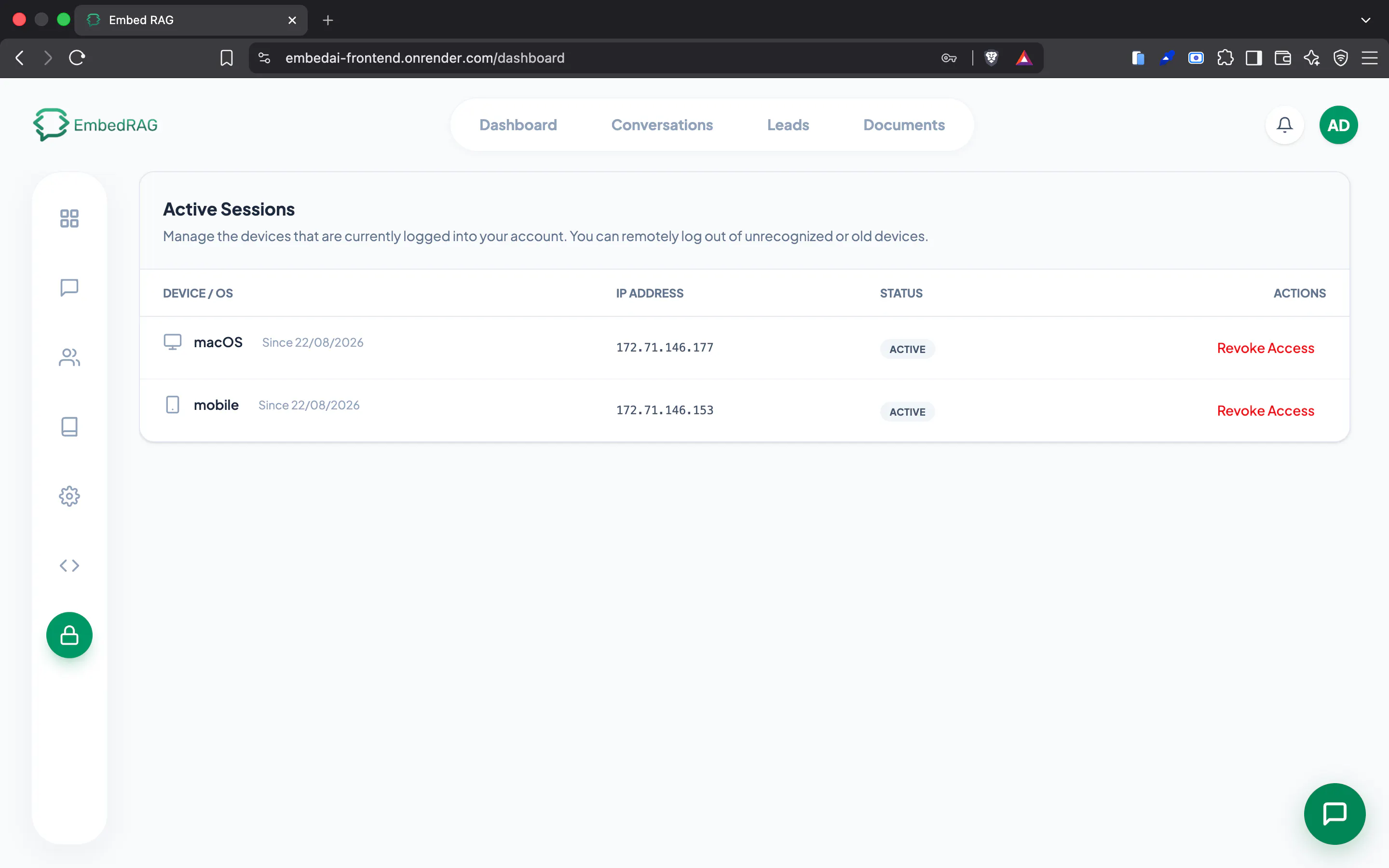Open Leo AI sparkle icon
1389x868 pixels.
click(x=1311, y=57)
